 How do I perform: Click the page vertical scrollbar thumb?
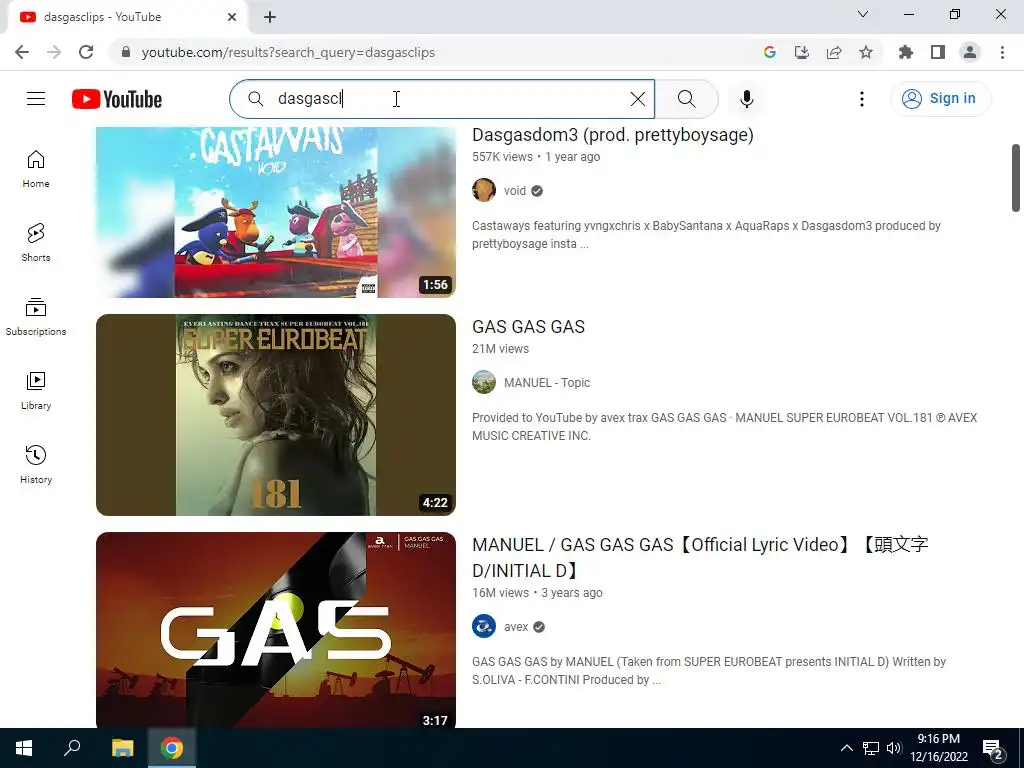[x=1016, y=178]
